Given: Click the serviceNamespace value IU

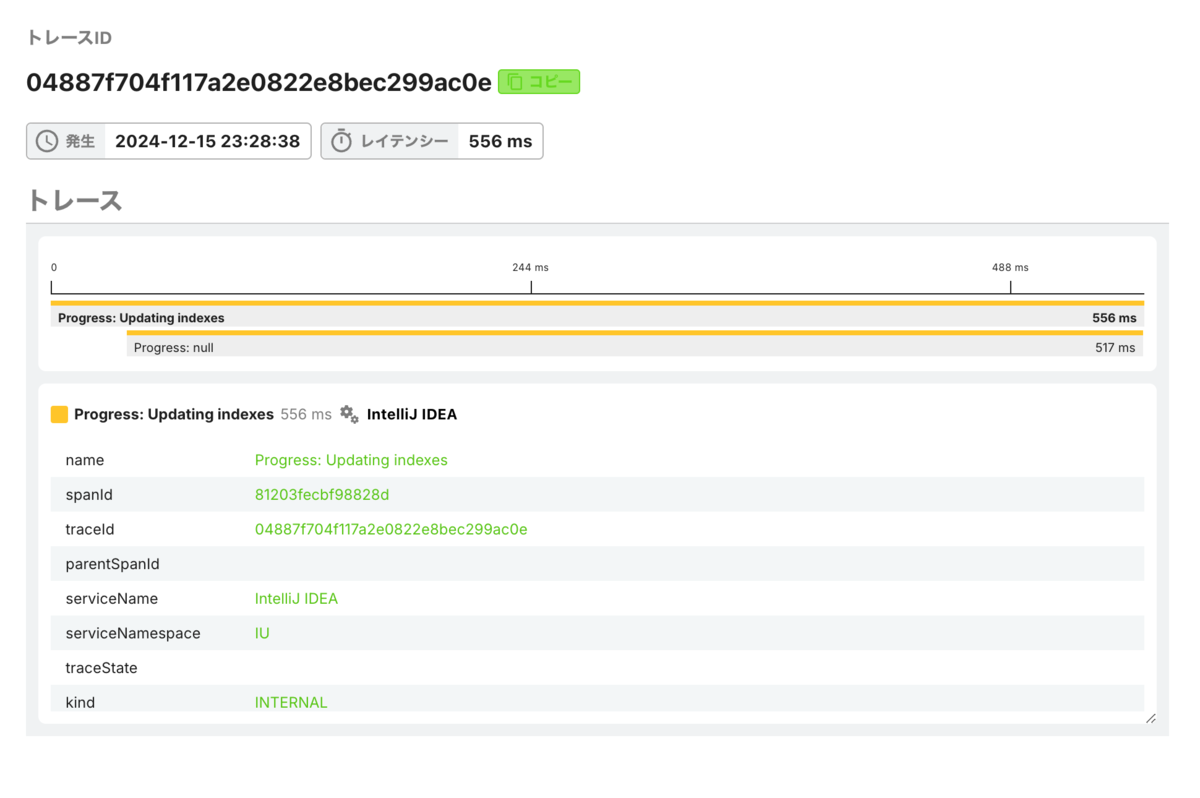Looking at the screenshot, I should [x=262, y=633].
